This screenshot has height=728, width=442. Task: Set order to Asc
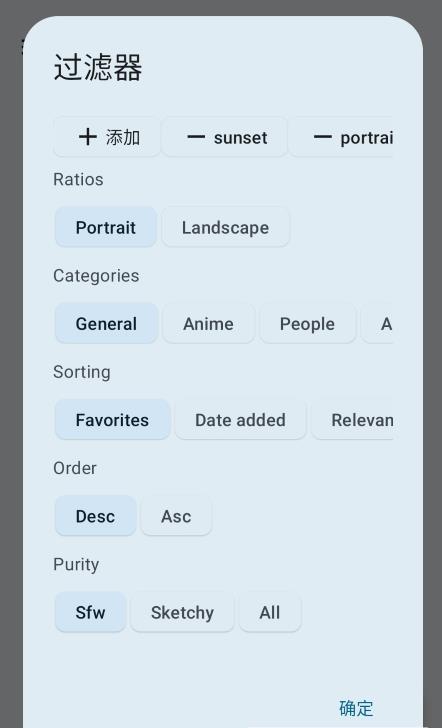tap(176, 516)
